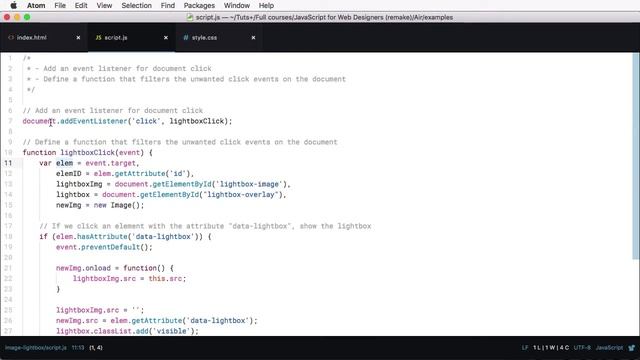Select the script.js tab
Viewport: 640px width, 360px height.
(x=131, y=38)
